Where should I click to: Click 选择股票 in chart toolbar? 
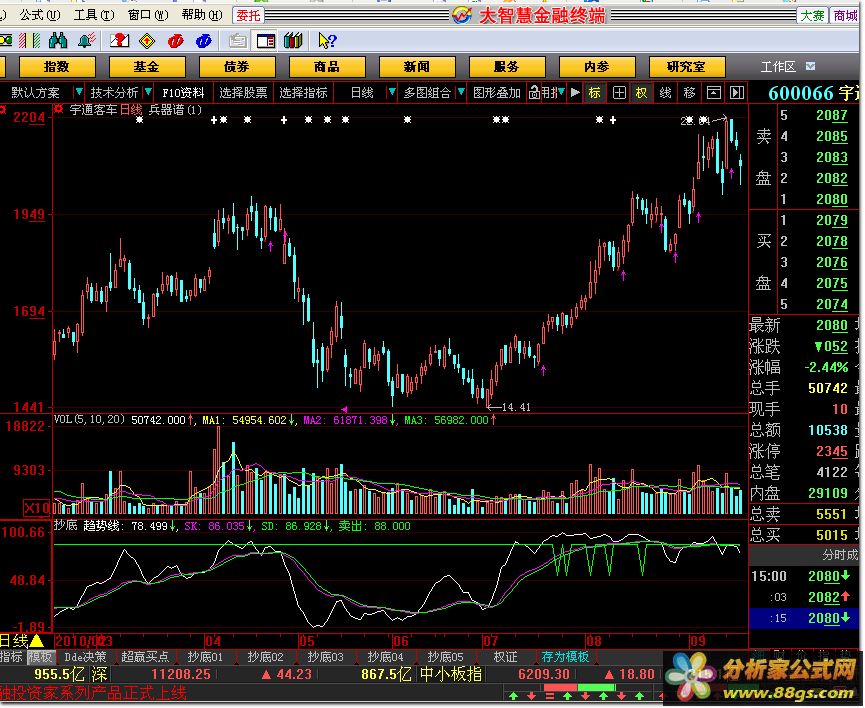click(x=243, y=93)
